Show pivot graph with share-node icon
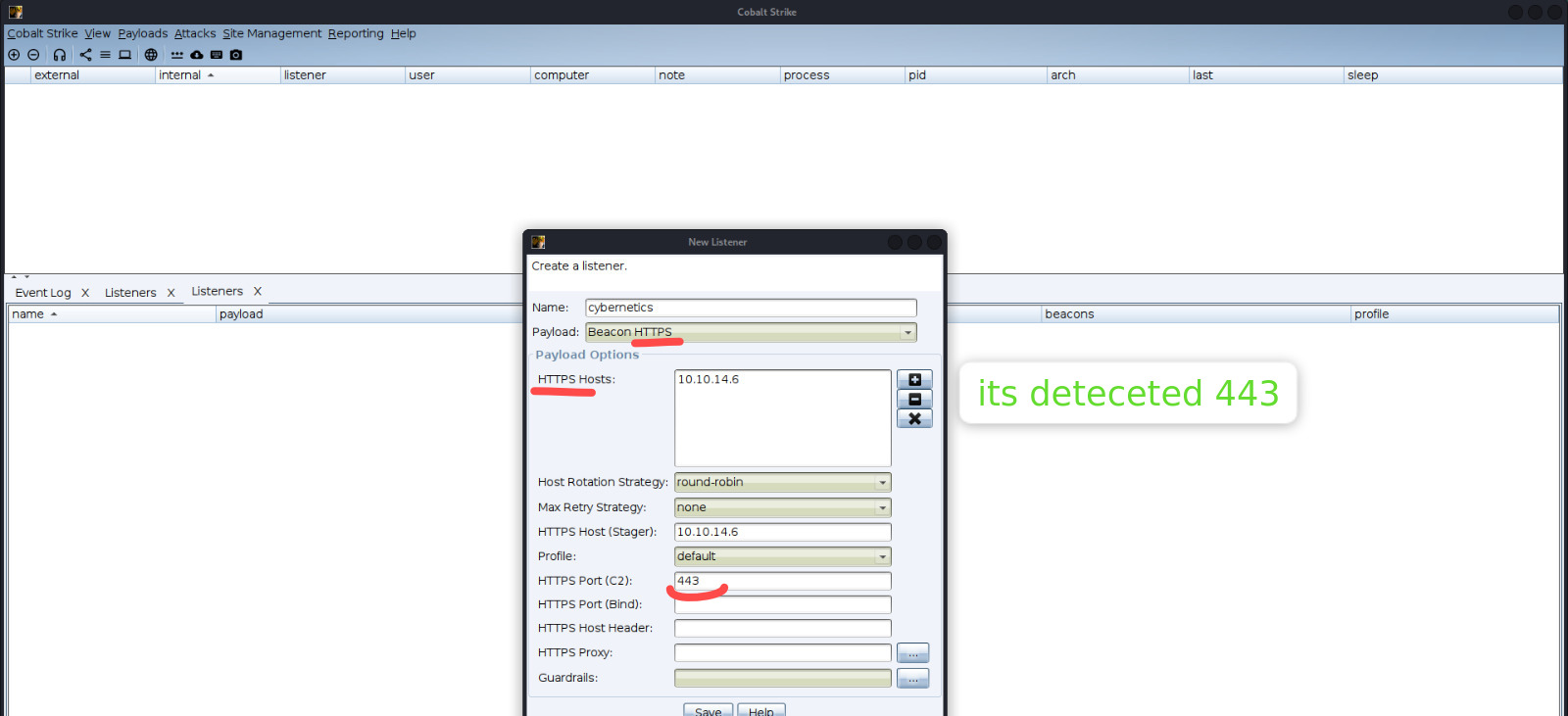The width and height of the screenshot is (1568, 716). (x=85, y=55)
